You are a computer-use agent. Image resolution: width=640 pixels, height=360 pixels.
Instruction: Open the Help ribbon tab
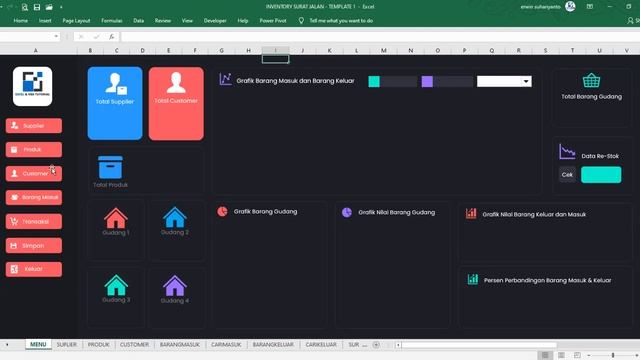point(243,20)
